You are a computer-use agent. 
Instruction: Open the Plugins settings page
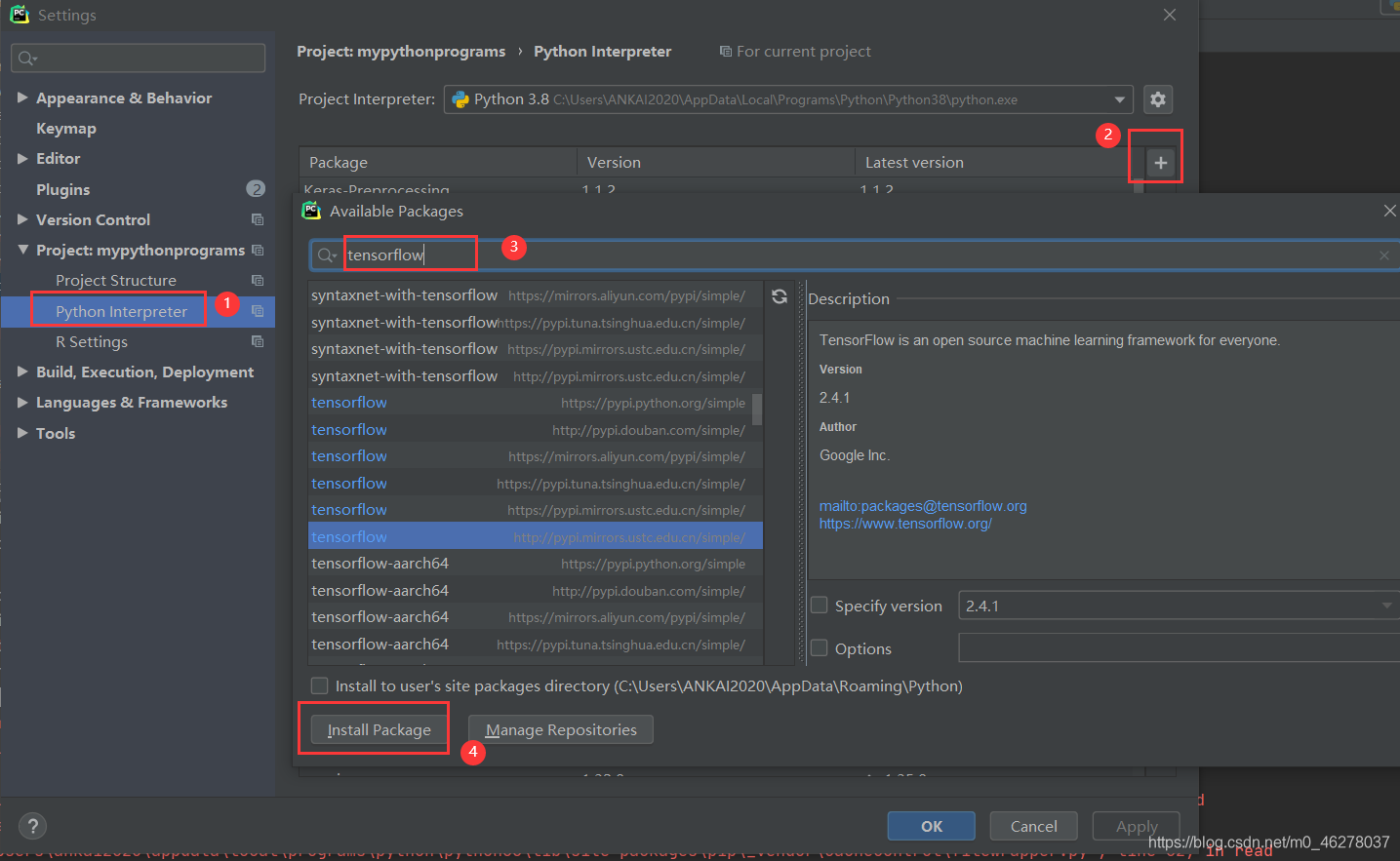(x=62, y=189)
